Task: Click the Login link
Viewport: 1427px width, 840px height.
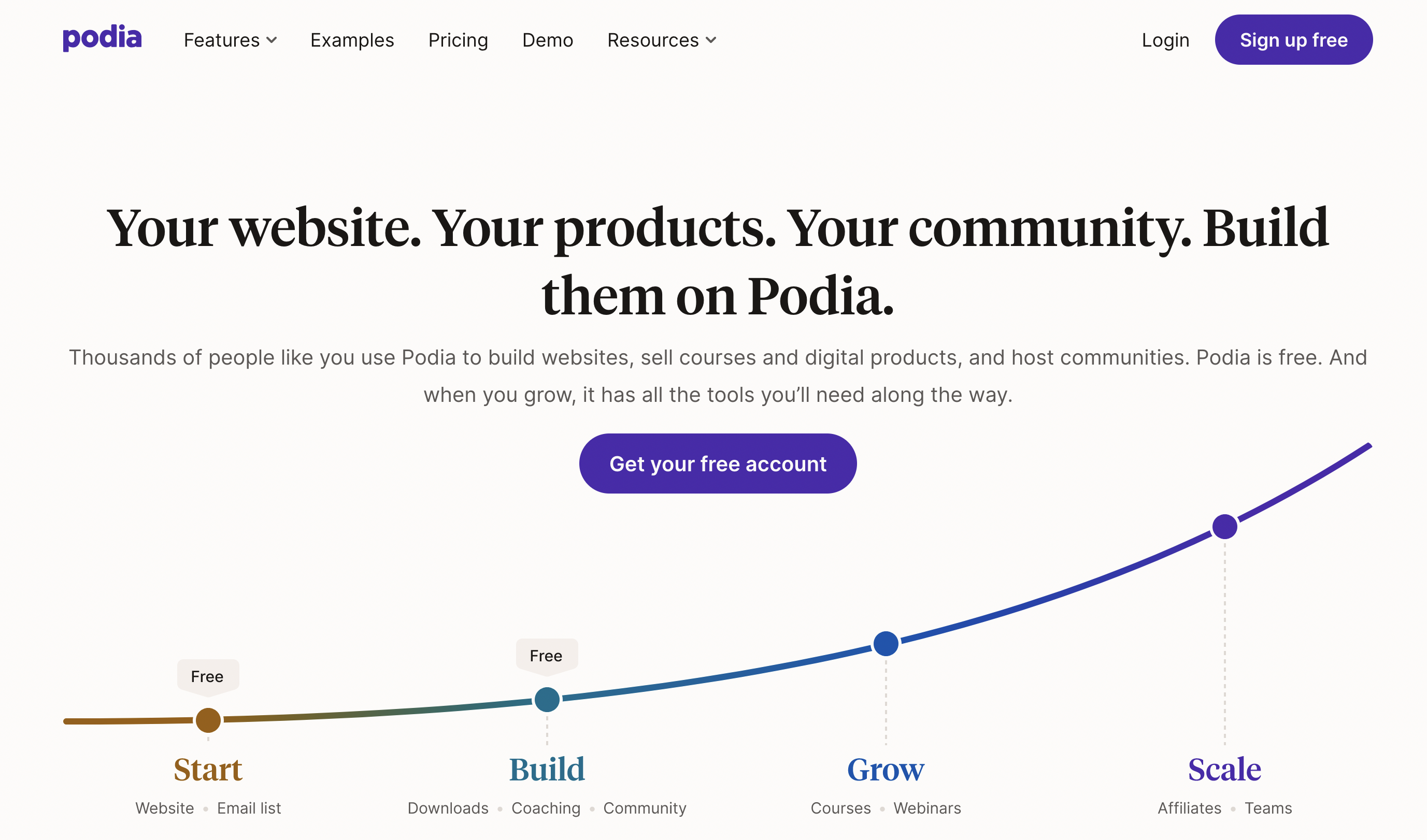Action: click(1165, 40)
